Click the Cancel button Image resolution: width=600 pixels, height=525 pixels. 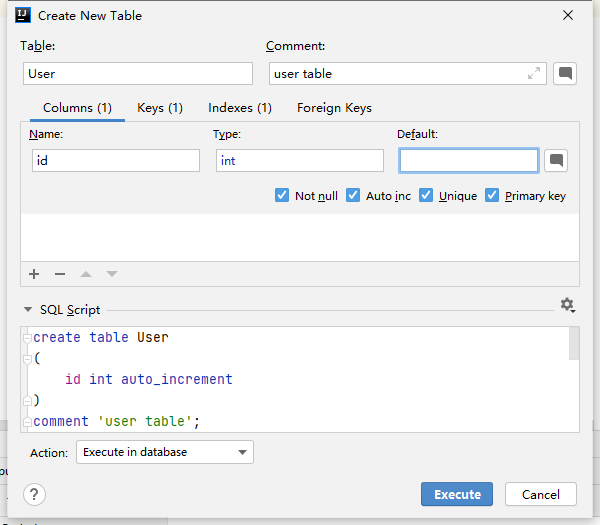click(541, 494)
